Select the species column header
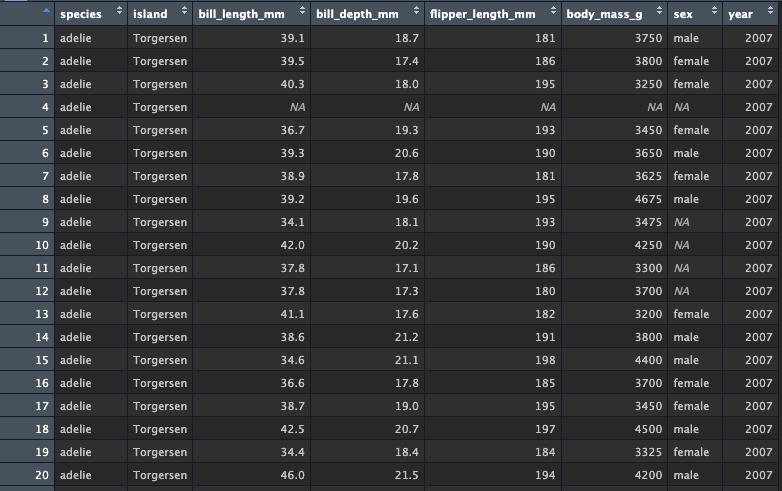The width and height of the screenshot is (782, 491). coord(81,14)
